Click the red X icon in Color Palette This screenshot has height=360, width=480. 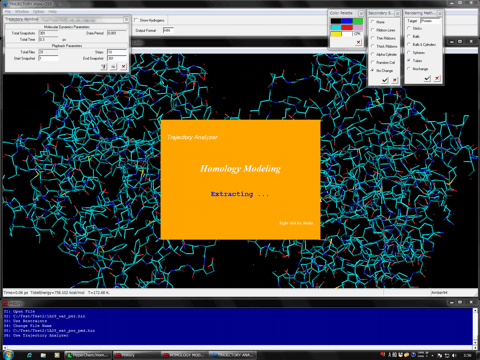point(358,42)
